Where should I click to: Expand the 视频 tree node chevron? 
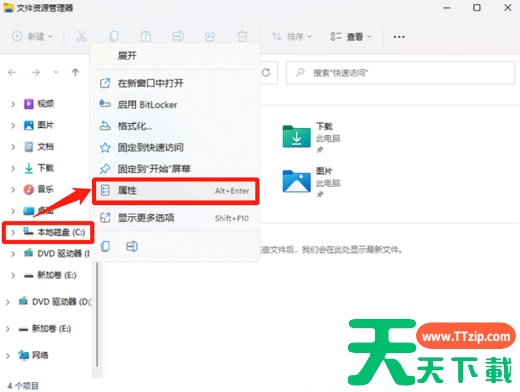[x=13, y=104]
